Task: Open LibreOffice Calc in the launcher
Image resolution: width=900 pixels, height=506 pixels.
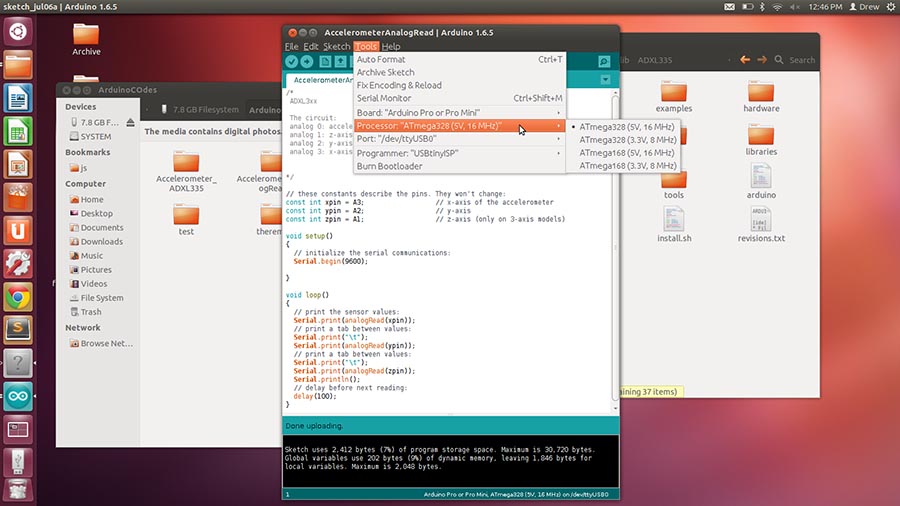Action: (x=18, y=131)
